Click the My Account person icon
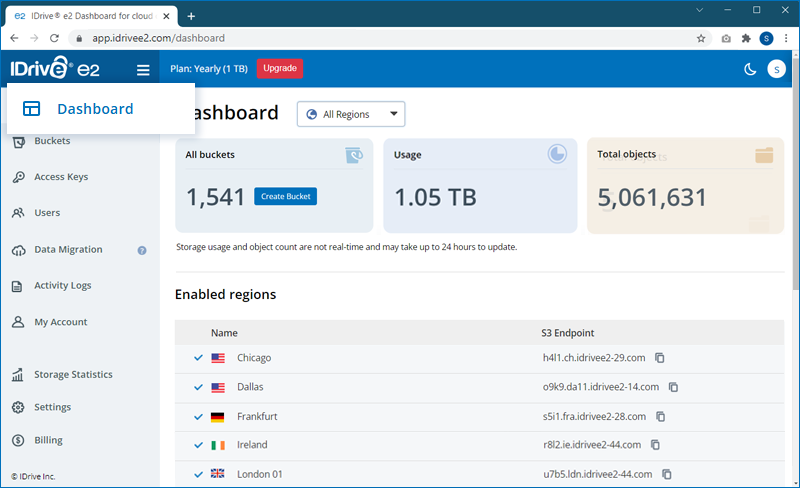The width and height of the screenshot is (800, 488). pyautogui.click(x=18, y=322)
